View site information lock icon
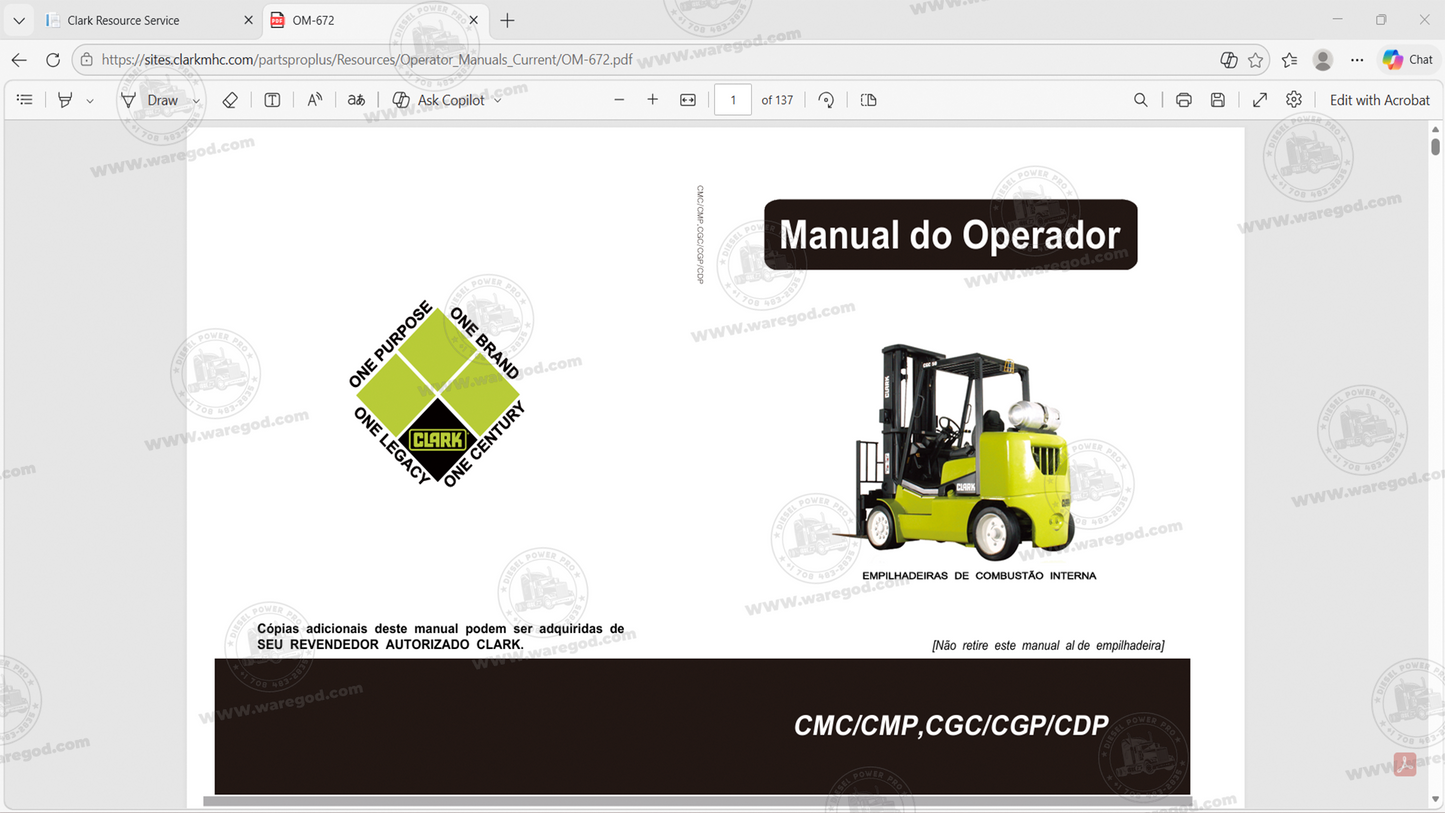Screen dimensions: 1445x813 click(87, 60)
